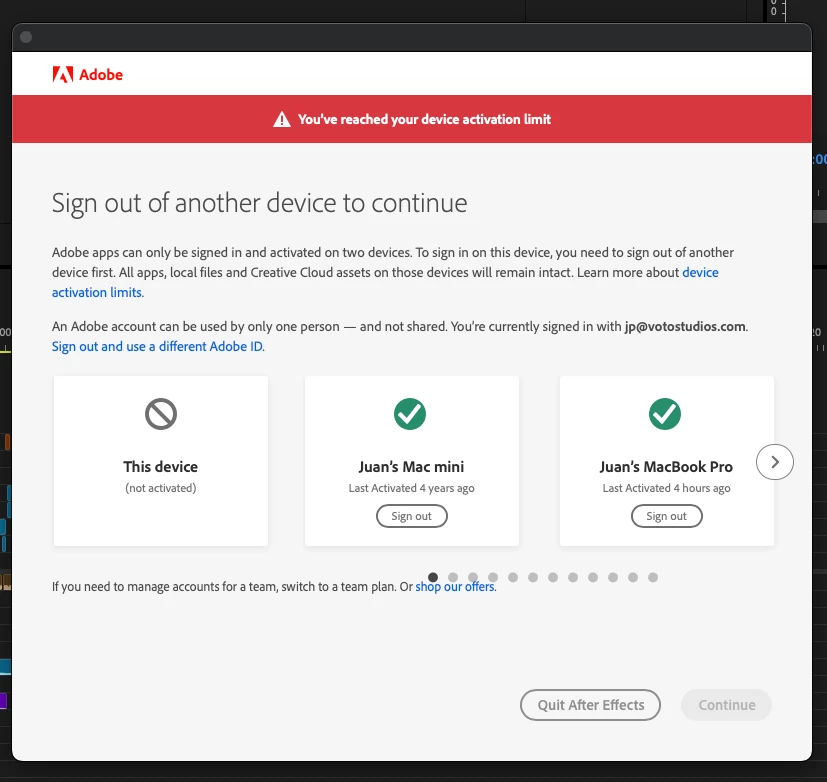This screenshot has height=782, width=827.
Task: Sign out and use a different Adobe ID
Action: tap(158, 346)
